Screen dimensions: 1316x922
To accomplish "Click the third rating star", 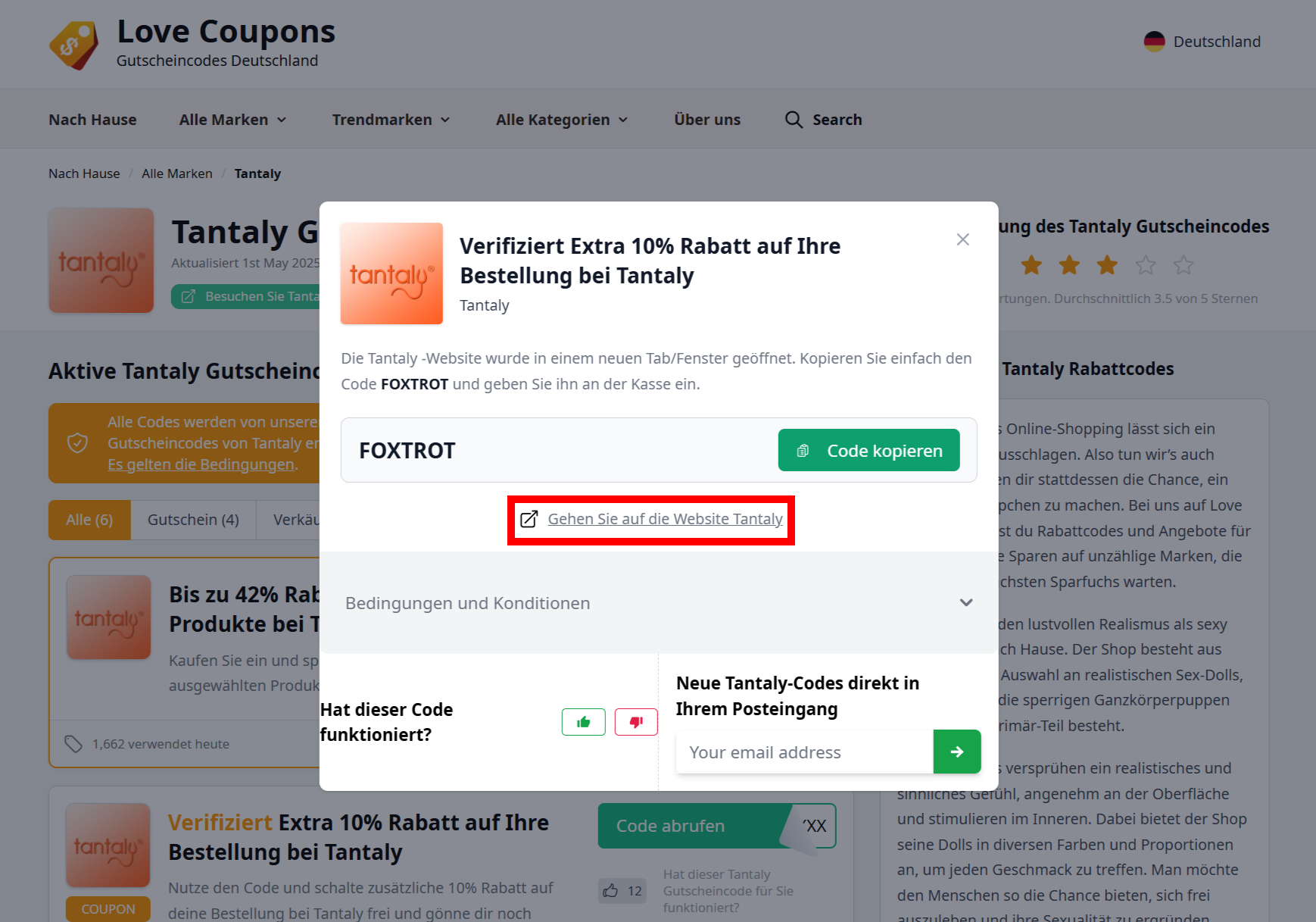I will 1107,265.
